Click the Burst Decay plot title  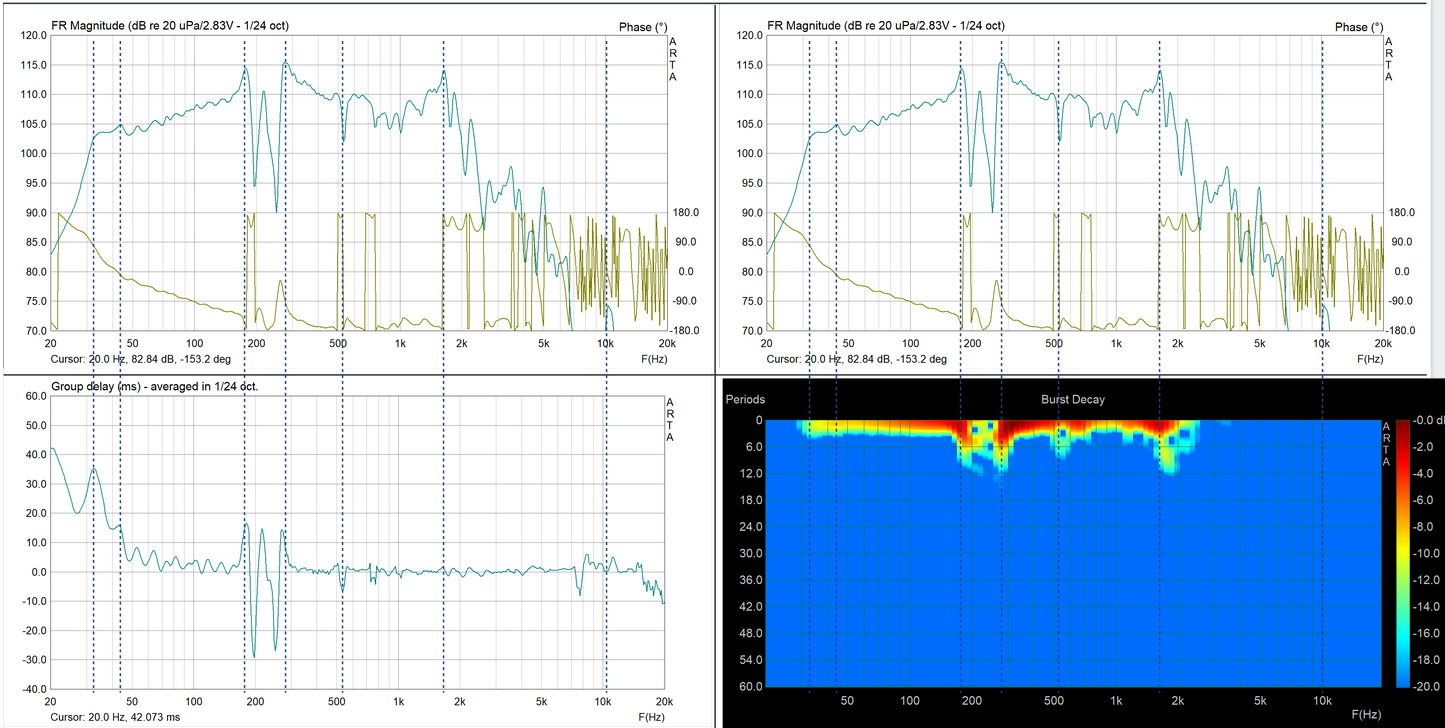[x=1072, y=399]
